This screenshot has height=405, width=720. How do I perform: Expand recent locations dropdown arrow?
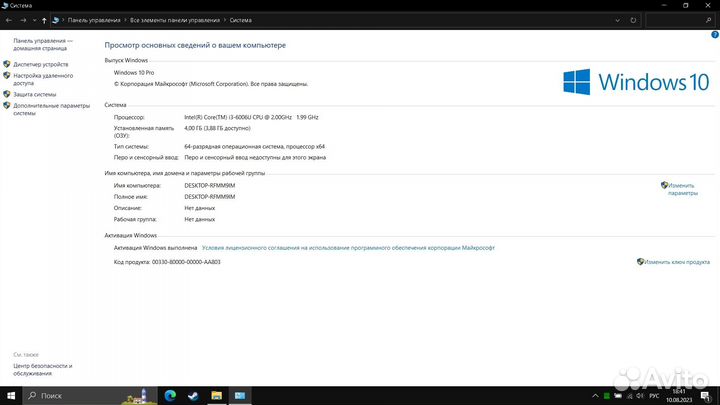[34, 19]
